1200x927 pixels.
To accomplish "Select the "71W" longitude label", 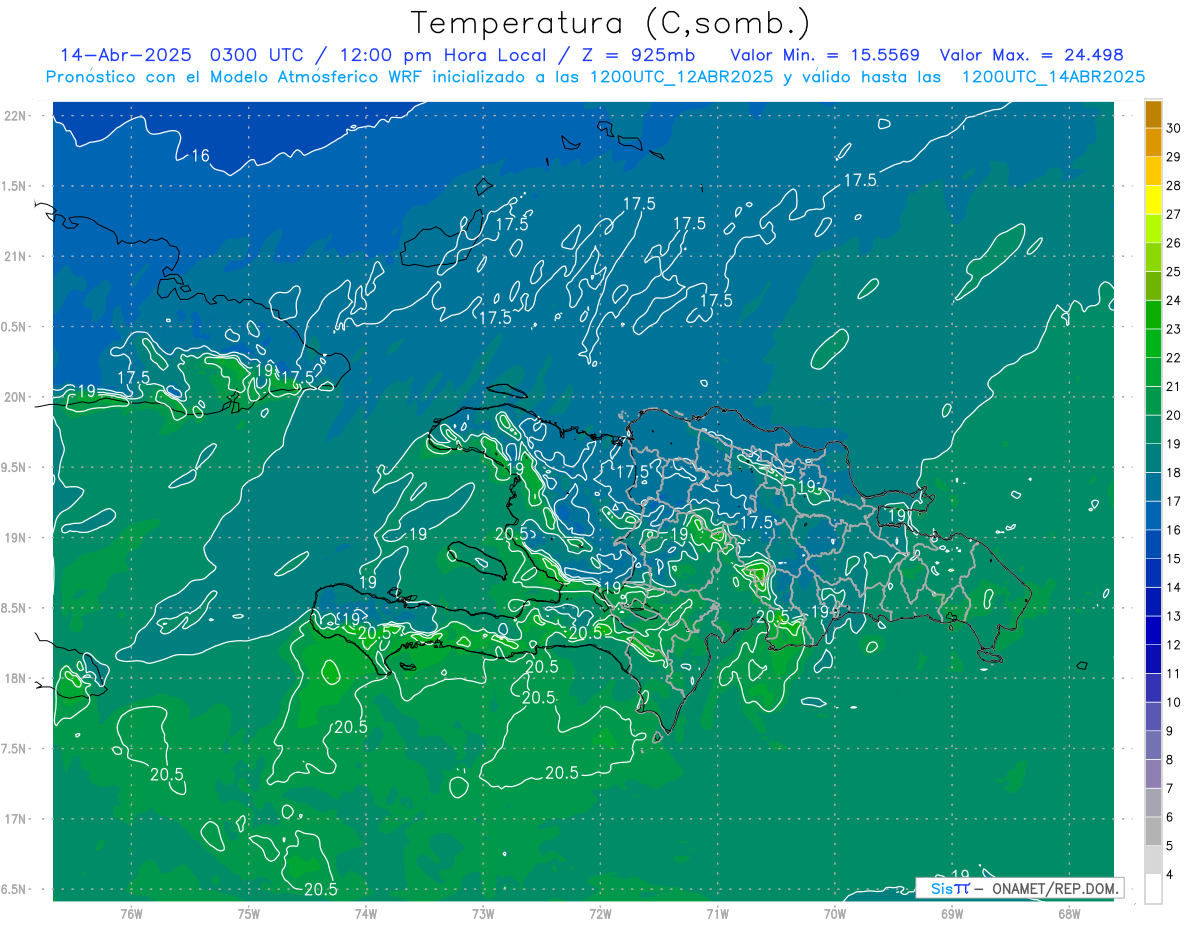I will 718,913.
